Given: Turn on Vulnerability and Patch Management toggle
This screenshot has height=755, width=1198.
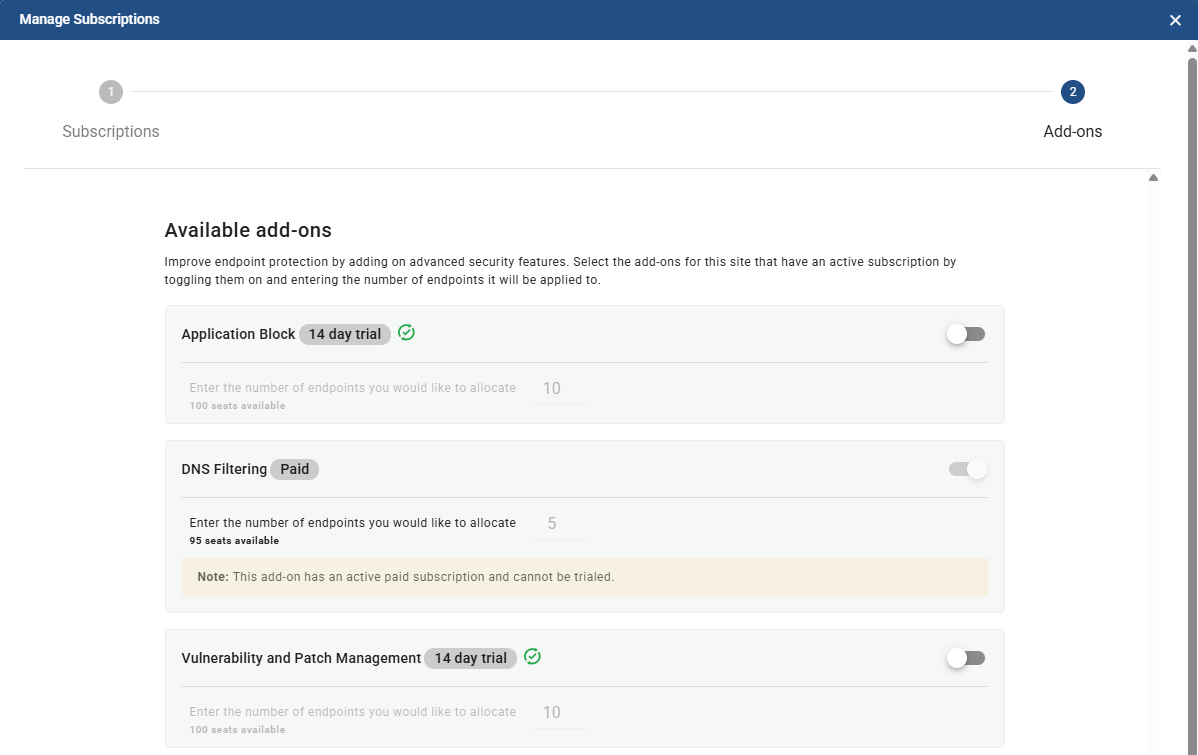Looking at the screenshot, I should (x=966, y=658).
